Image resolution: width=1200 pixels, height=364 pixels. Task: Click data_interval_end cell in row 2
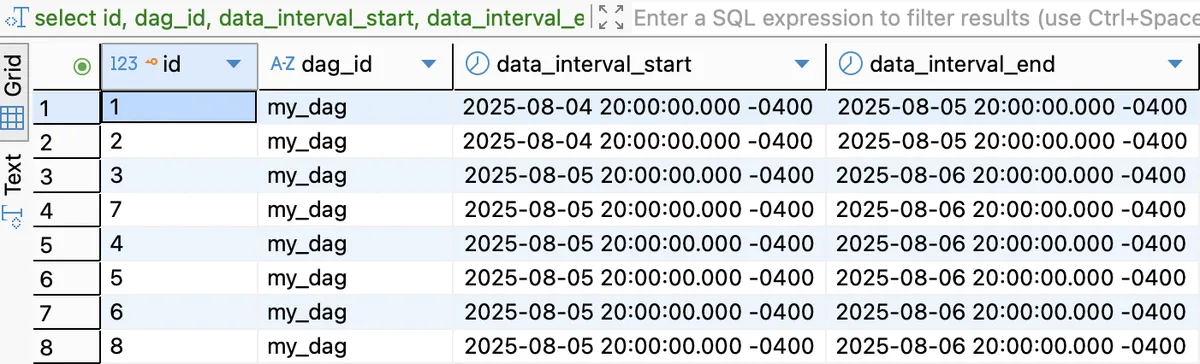tap(1012, 142)
